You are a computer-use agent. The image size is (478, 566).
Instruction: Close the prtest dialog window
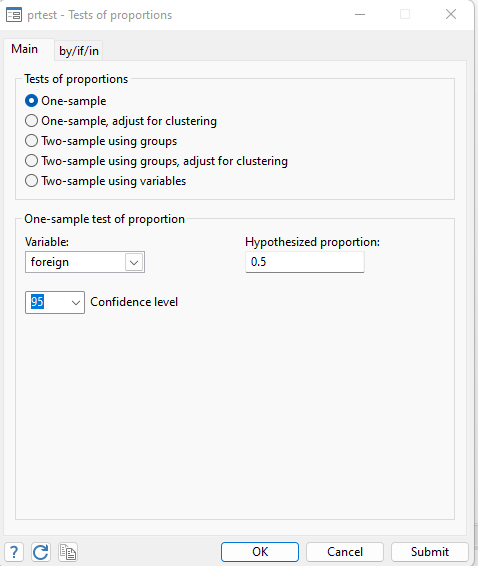pos(451,14)
